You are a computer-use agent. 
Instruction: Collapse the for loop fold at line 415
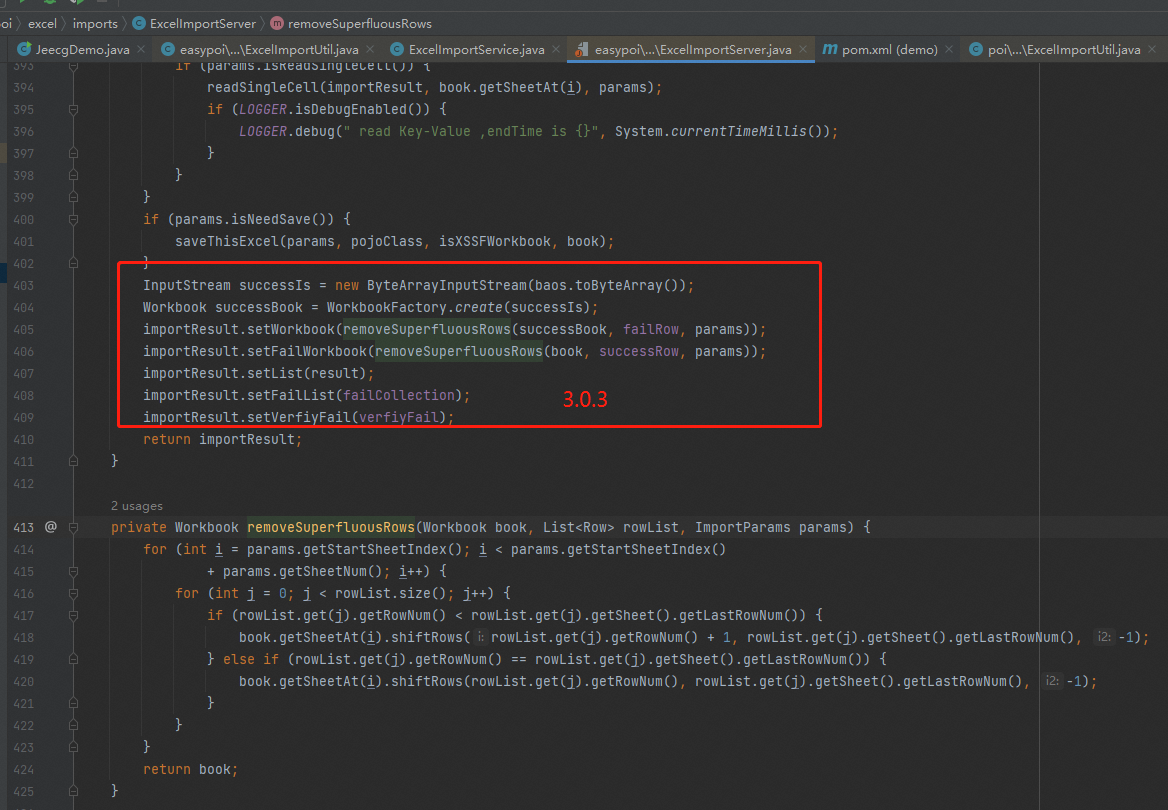coord(73,572)
